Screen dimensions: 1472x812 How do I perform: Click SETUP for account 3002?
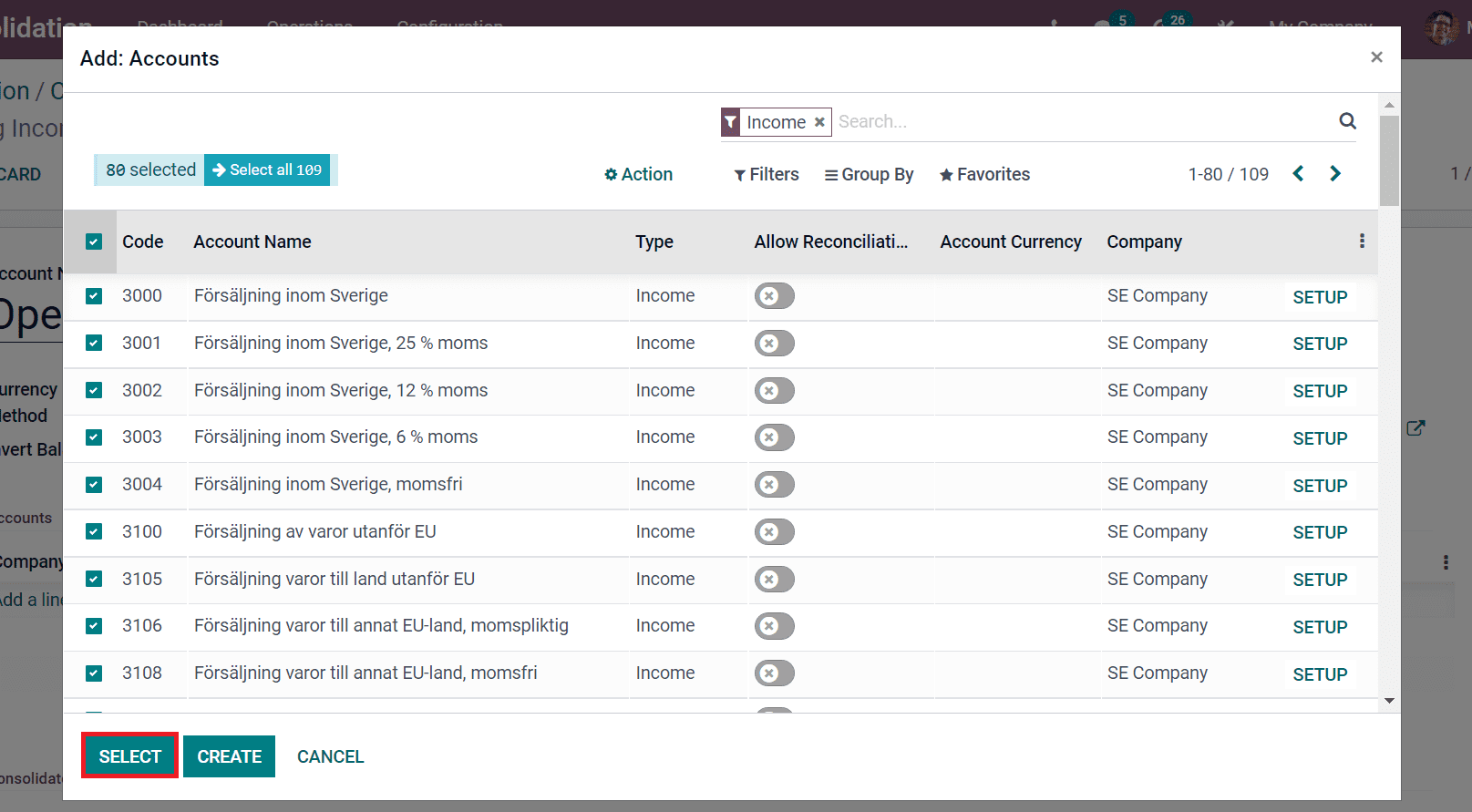[1320, 391]
